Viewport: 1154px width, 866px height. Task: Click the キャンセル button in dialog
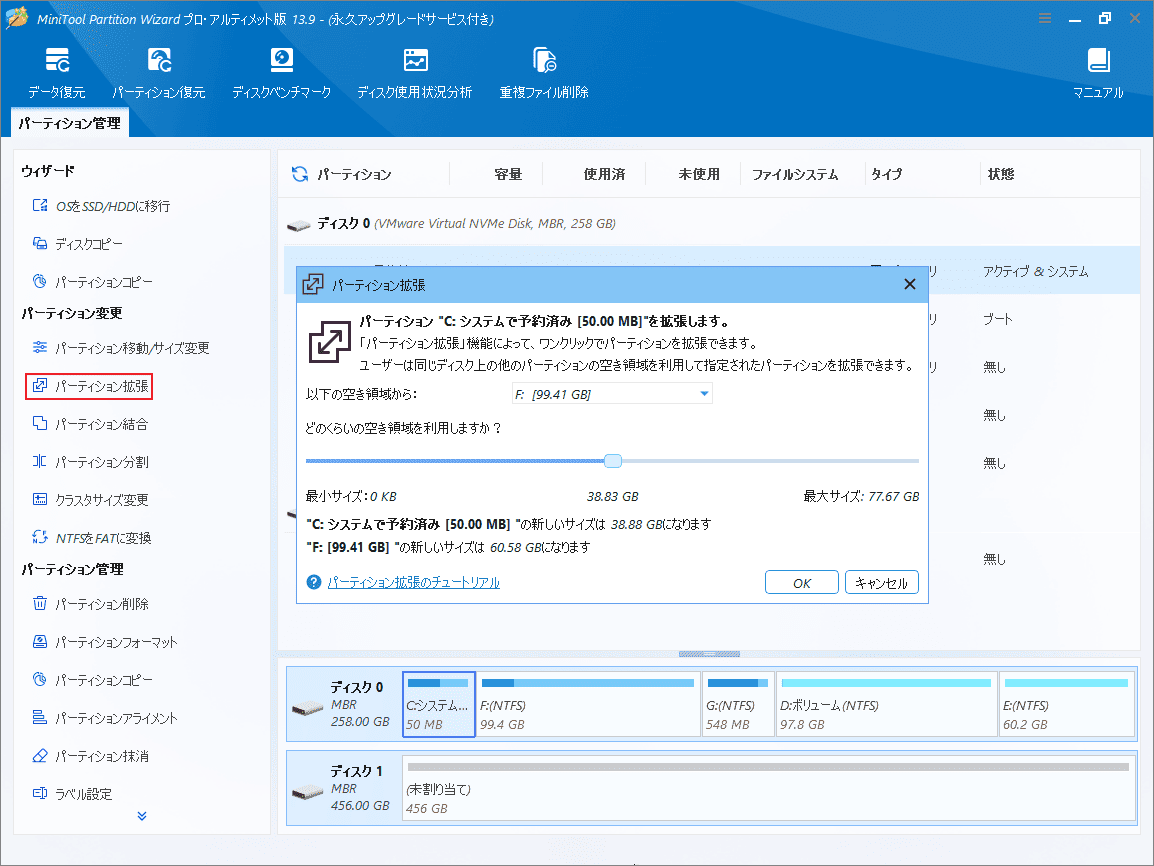click(882, 583)
